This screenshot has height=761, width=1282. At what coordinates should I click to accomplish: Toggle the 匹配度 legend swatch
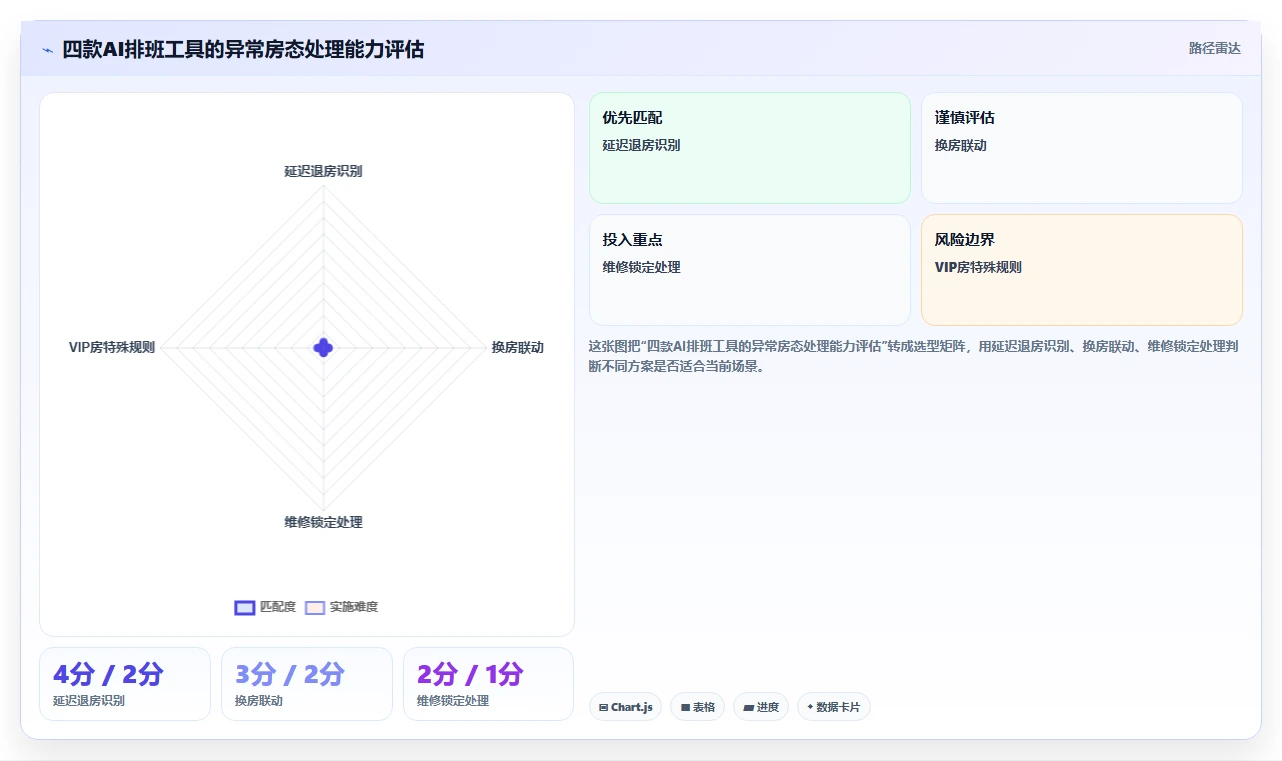point(245,607)
